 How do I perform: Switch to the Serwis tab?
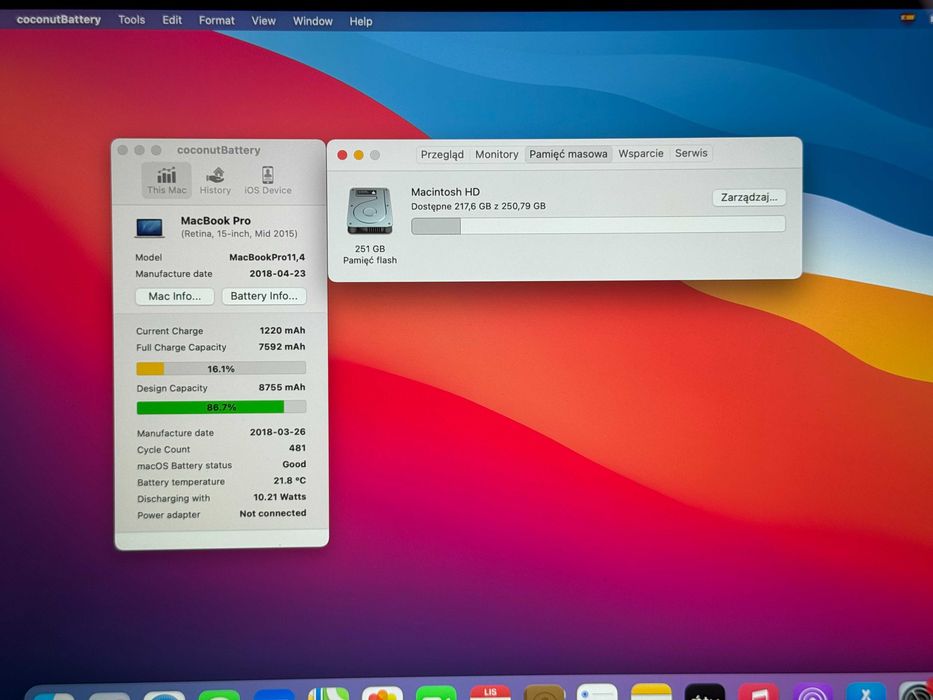(x=691, y=153)
